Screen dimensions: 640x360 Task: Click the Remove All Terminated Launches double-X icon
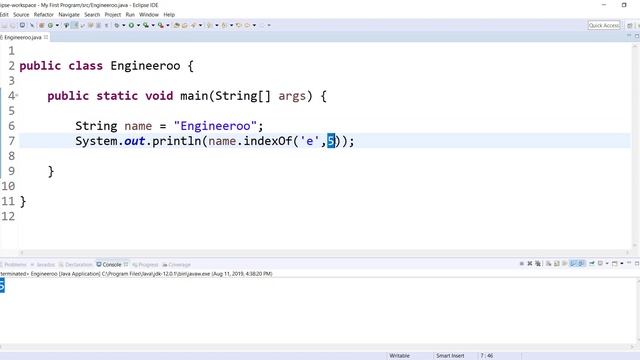click(538, 264)
